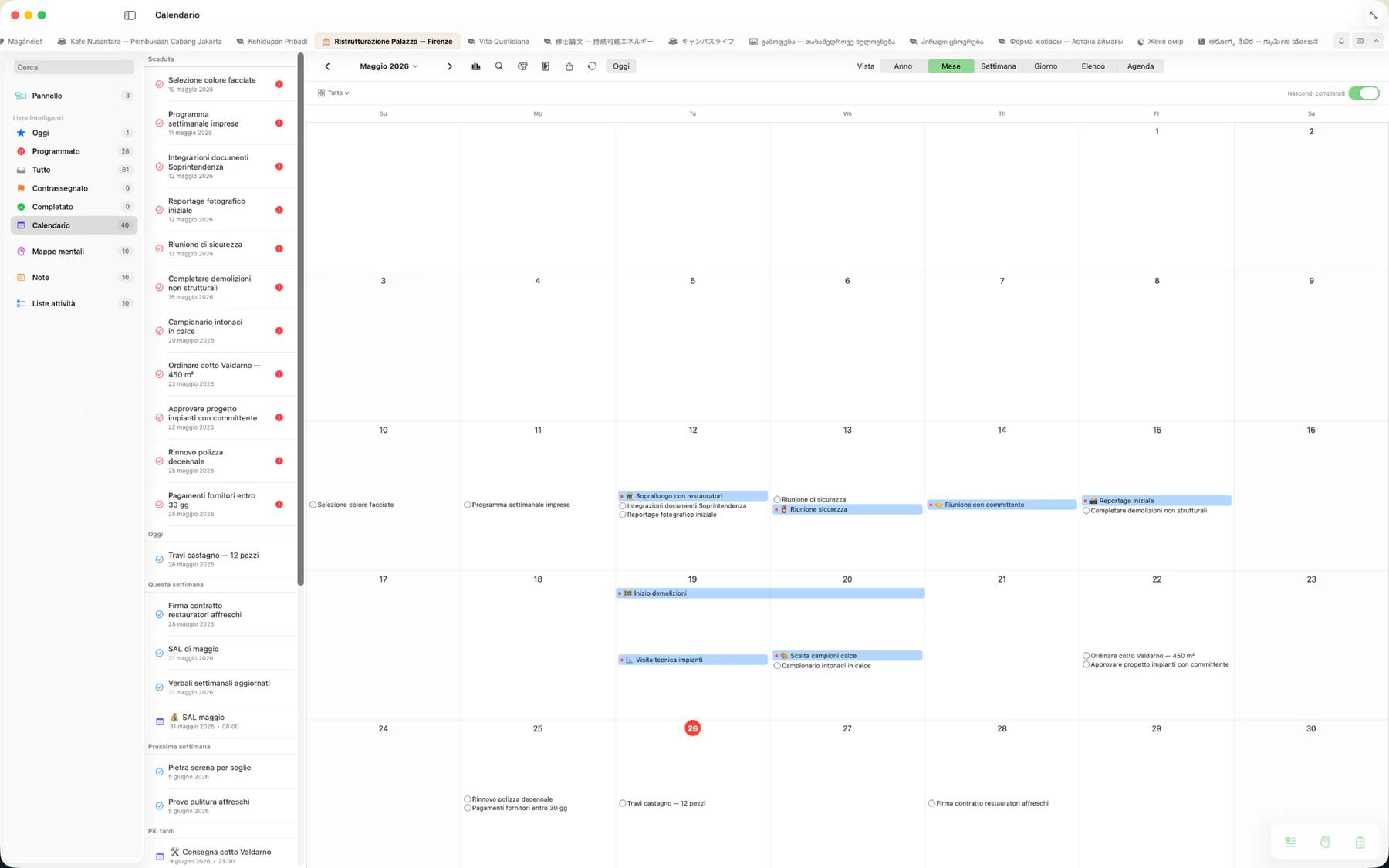
Task: Select the Oggi smart list star
Action: (74, 133)
